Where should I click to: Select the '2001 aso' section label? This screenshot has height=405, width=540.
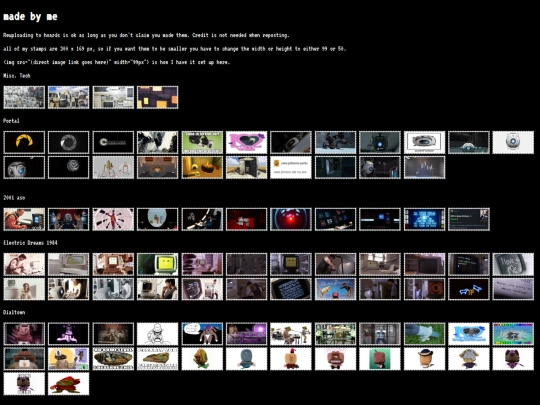(x=14, y=198)
